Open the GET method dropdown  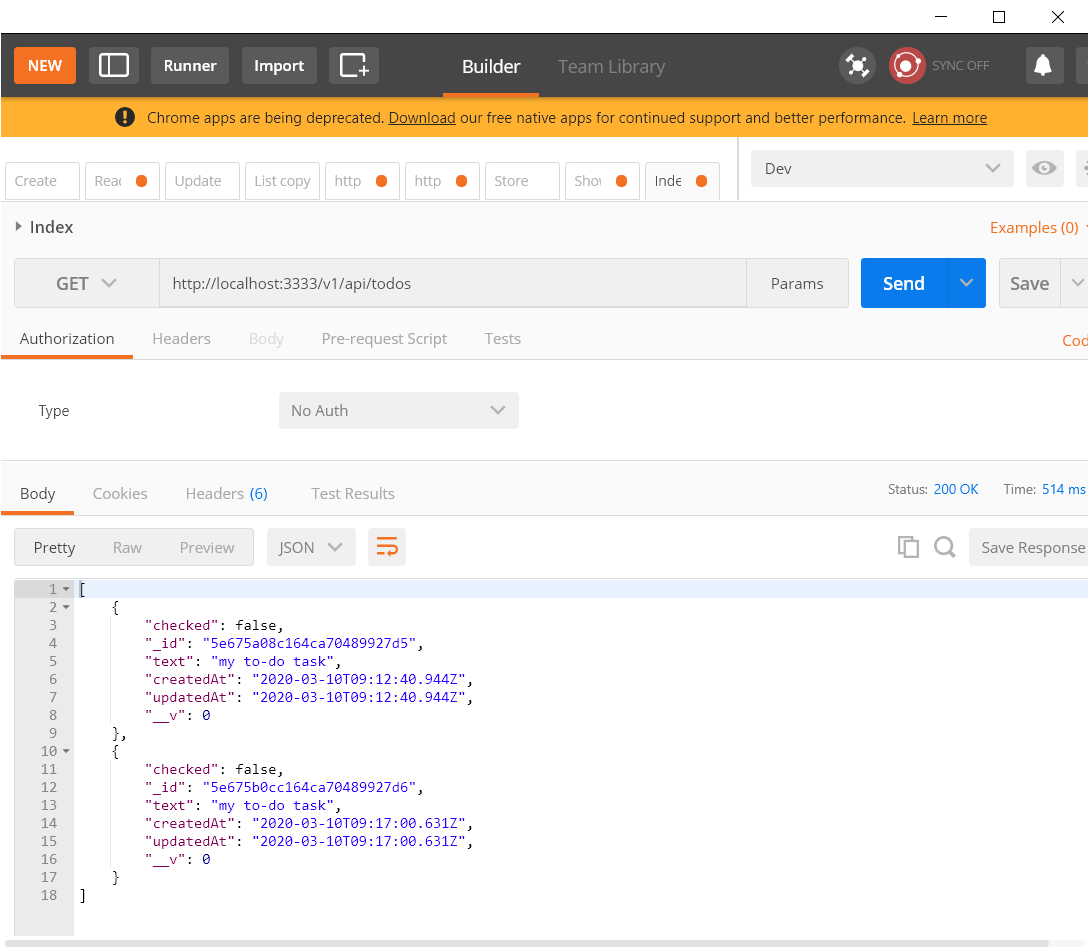(x=85, y=283)
